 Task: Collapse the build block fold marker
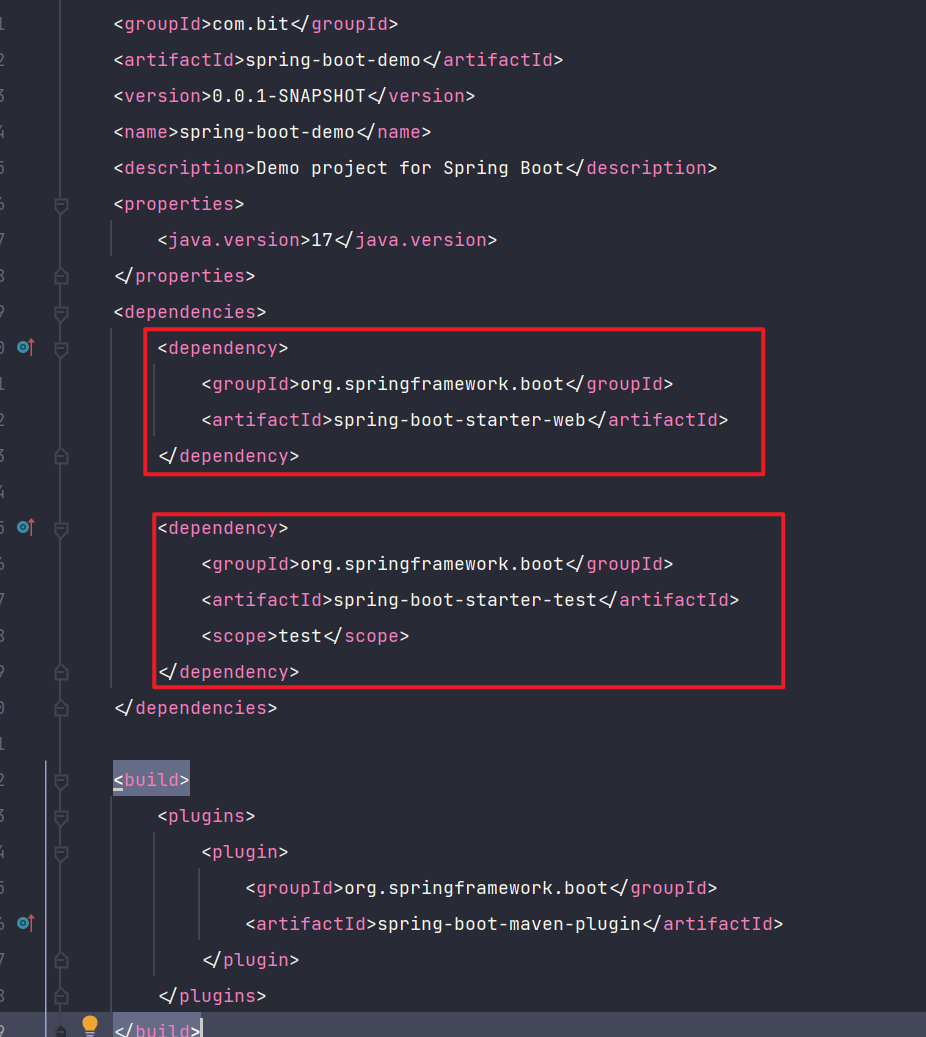tap(61, 782)
